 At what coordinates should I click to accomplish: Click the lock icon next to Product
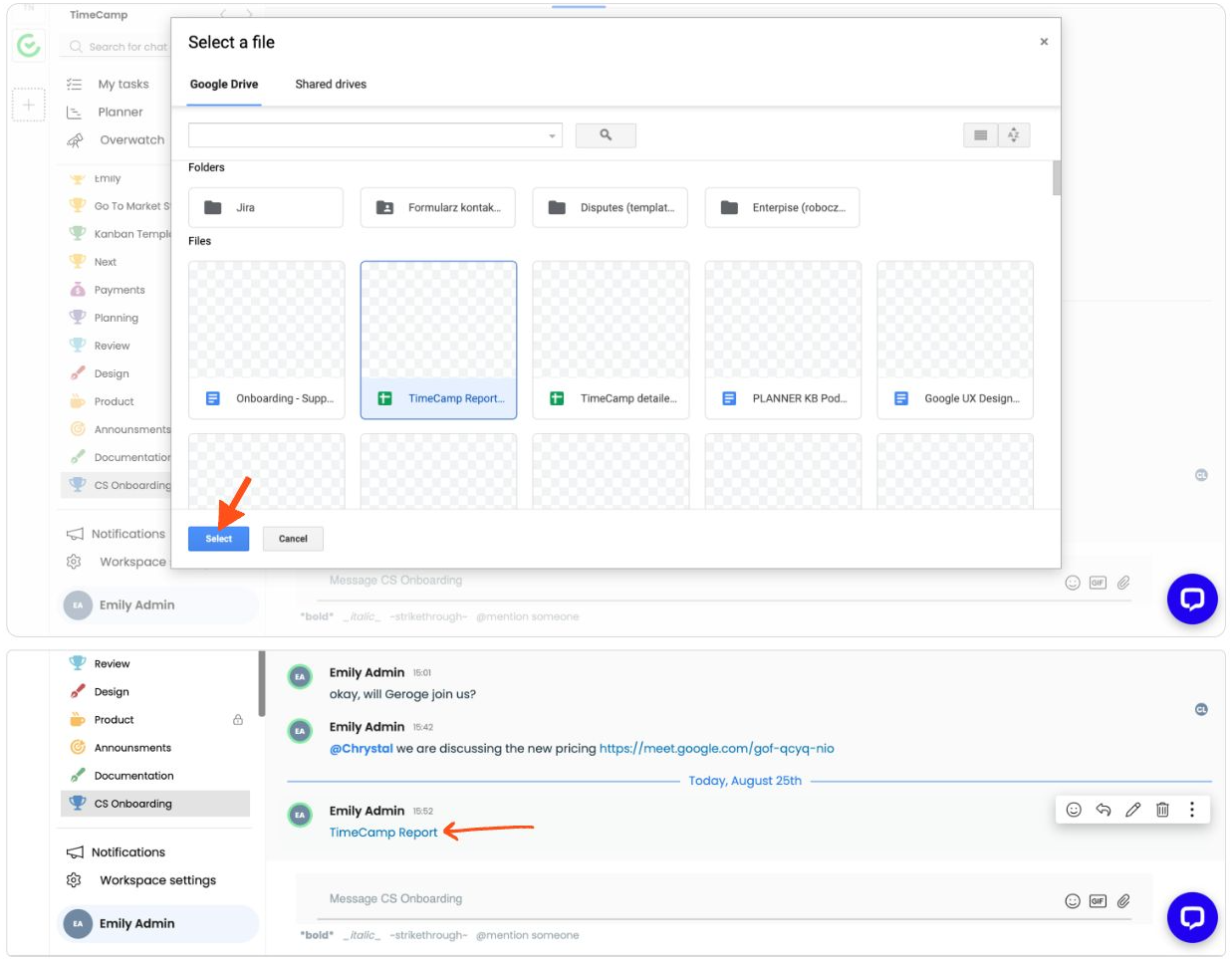pyautogui.click(x=238, y=719)
